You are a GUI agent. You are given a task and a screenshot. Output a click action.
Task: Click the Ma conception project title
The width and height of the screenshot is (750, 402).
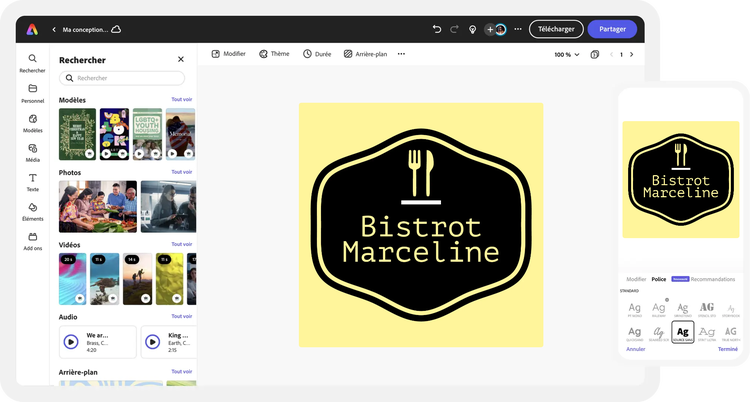tap(85, 30)
